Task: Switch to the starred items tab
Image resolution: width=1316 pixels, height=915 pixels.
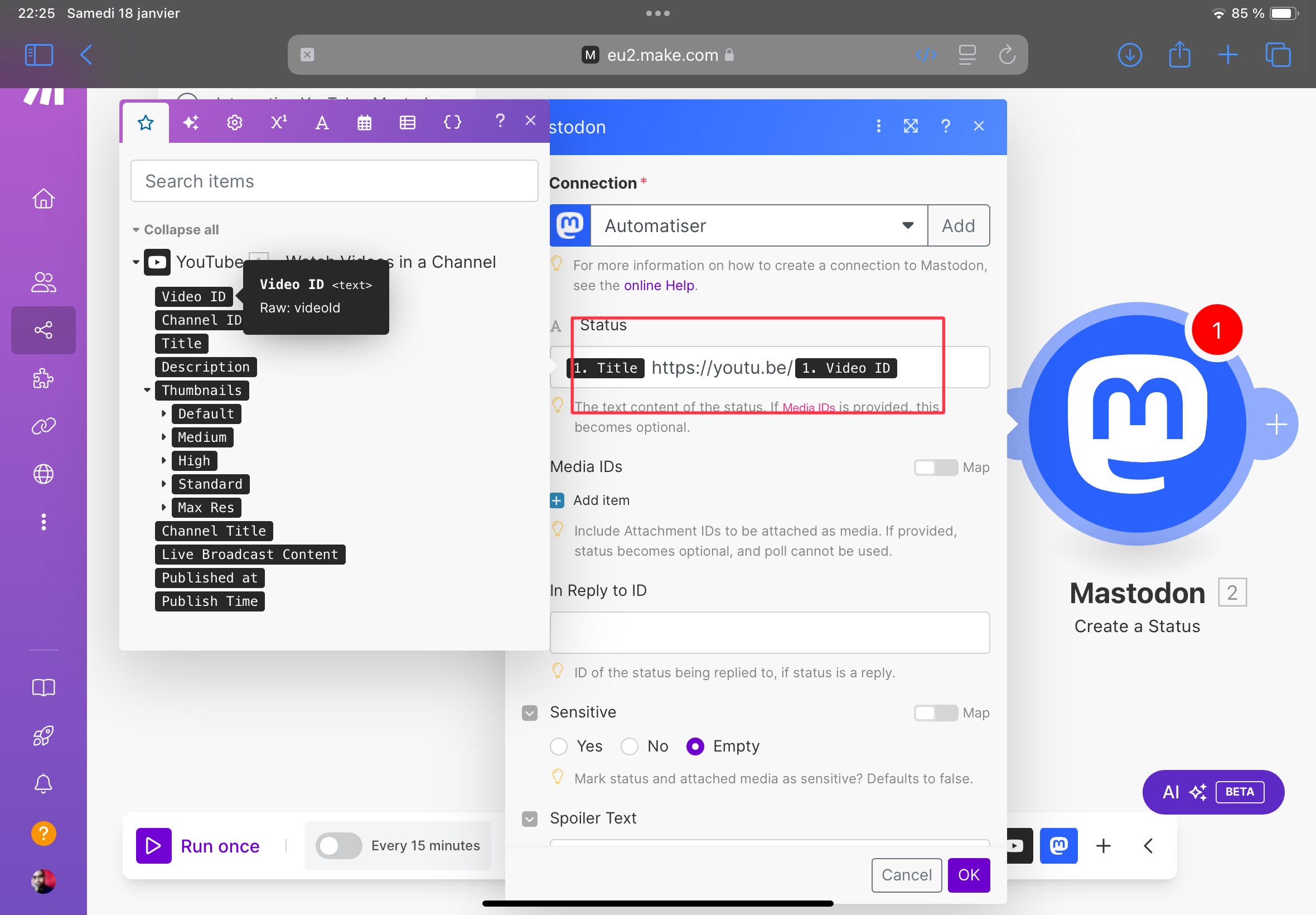Action: [146, 122]
